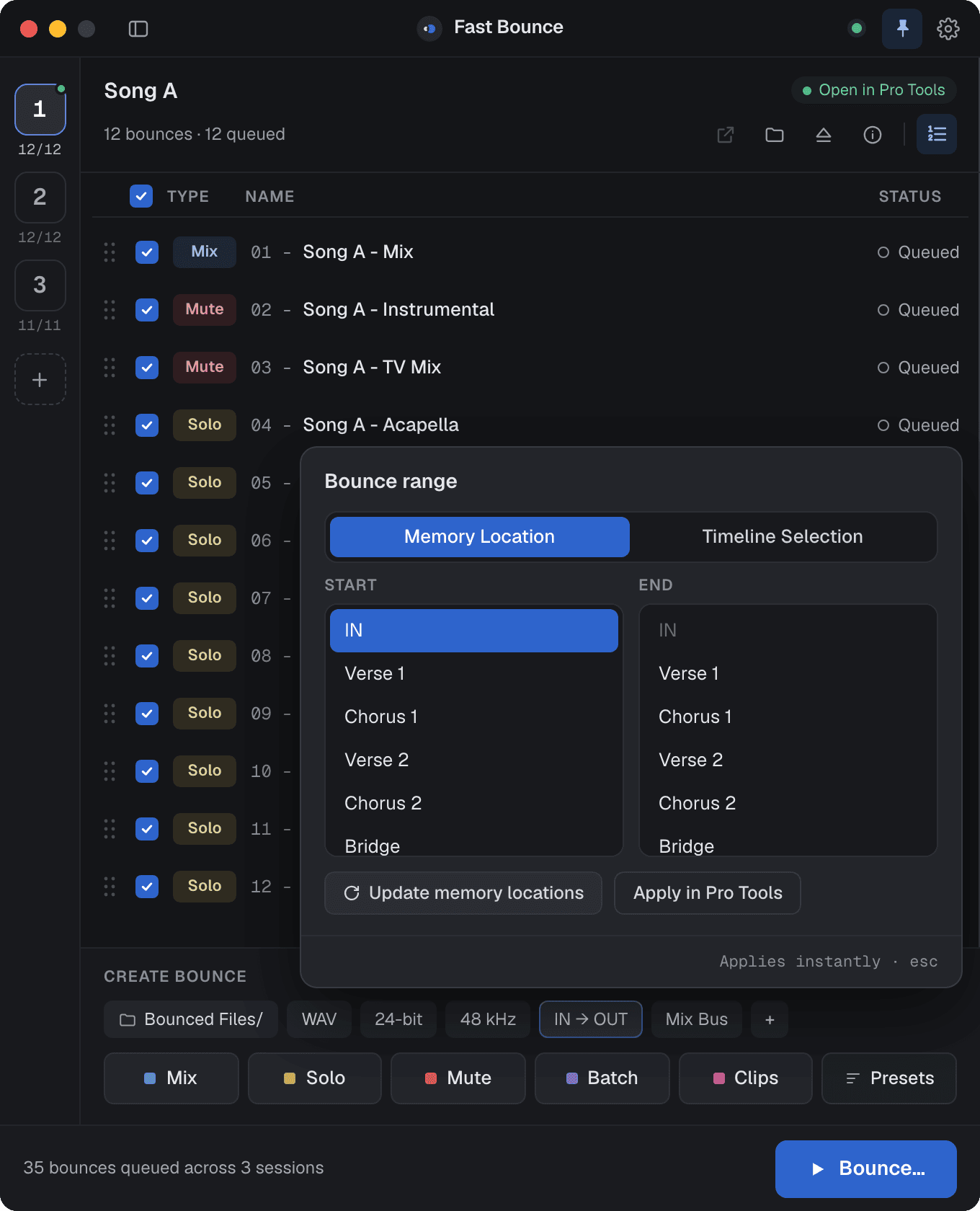Click Apply in Pro Tools
Screen dimensions: 980x1211
708,893
